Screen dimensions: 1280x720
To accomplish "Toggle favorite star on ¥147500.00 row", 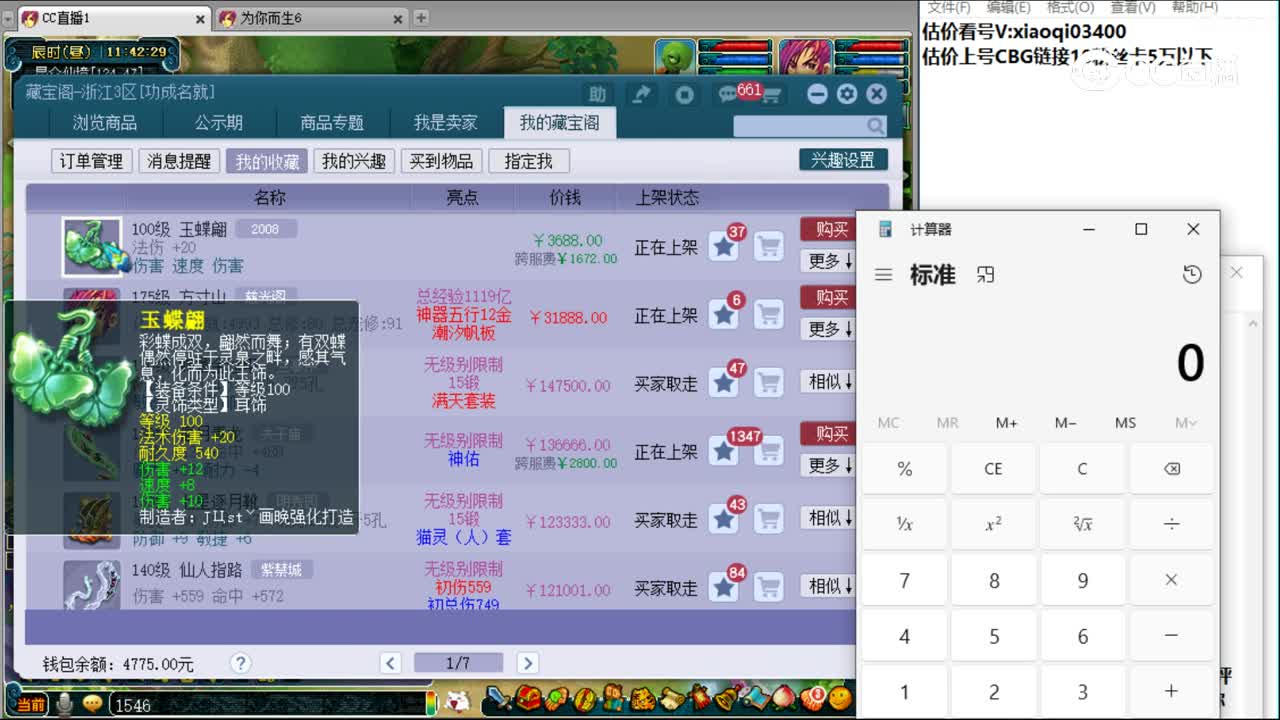I will click(724, 383).
